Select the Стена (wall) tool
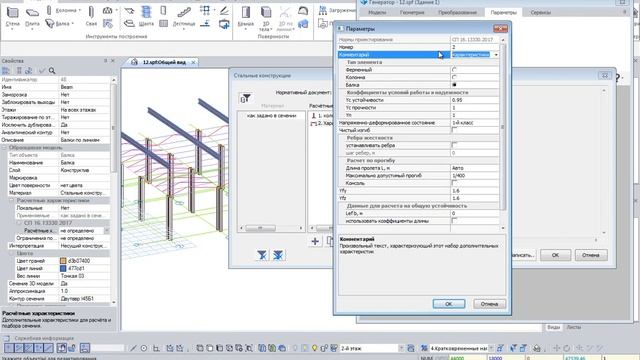 pyautogui.click(x=13, y=17)
